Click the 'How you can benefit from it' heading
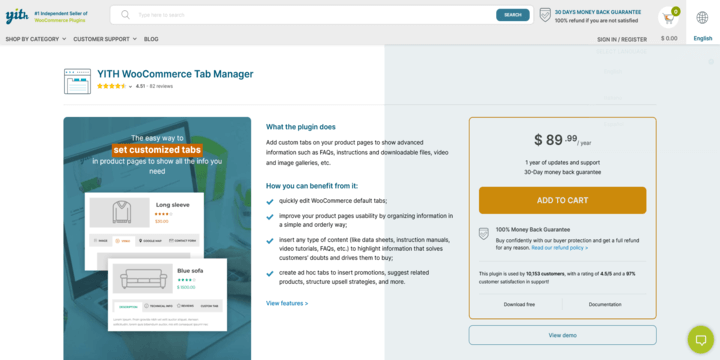Viewport: 720px width, 360px height. coord(312,186)
